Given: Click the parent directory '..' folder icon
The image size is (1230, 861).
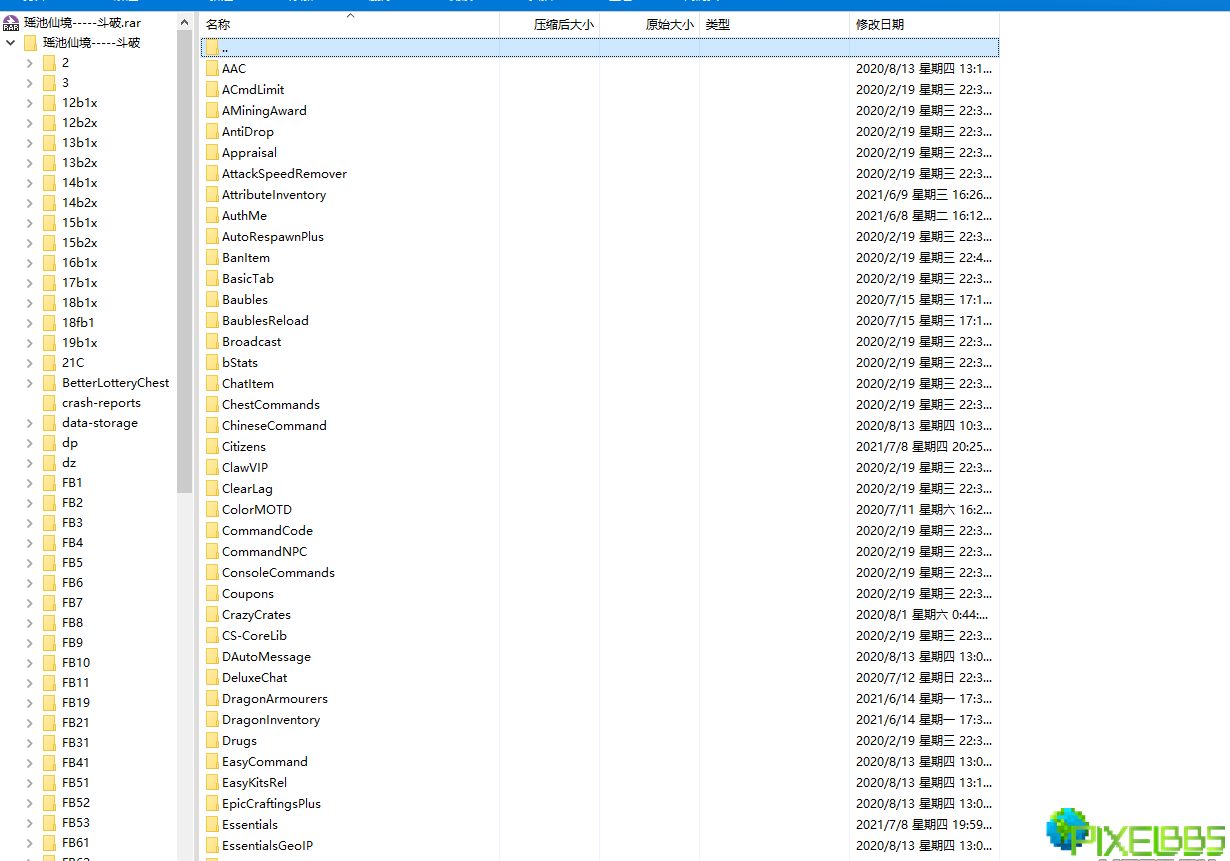Looking at the screenshot, I should coord(211,47).
